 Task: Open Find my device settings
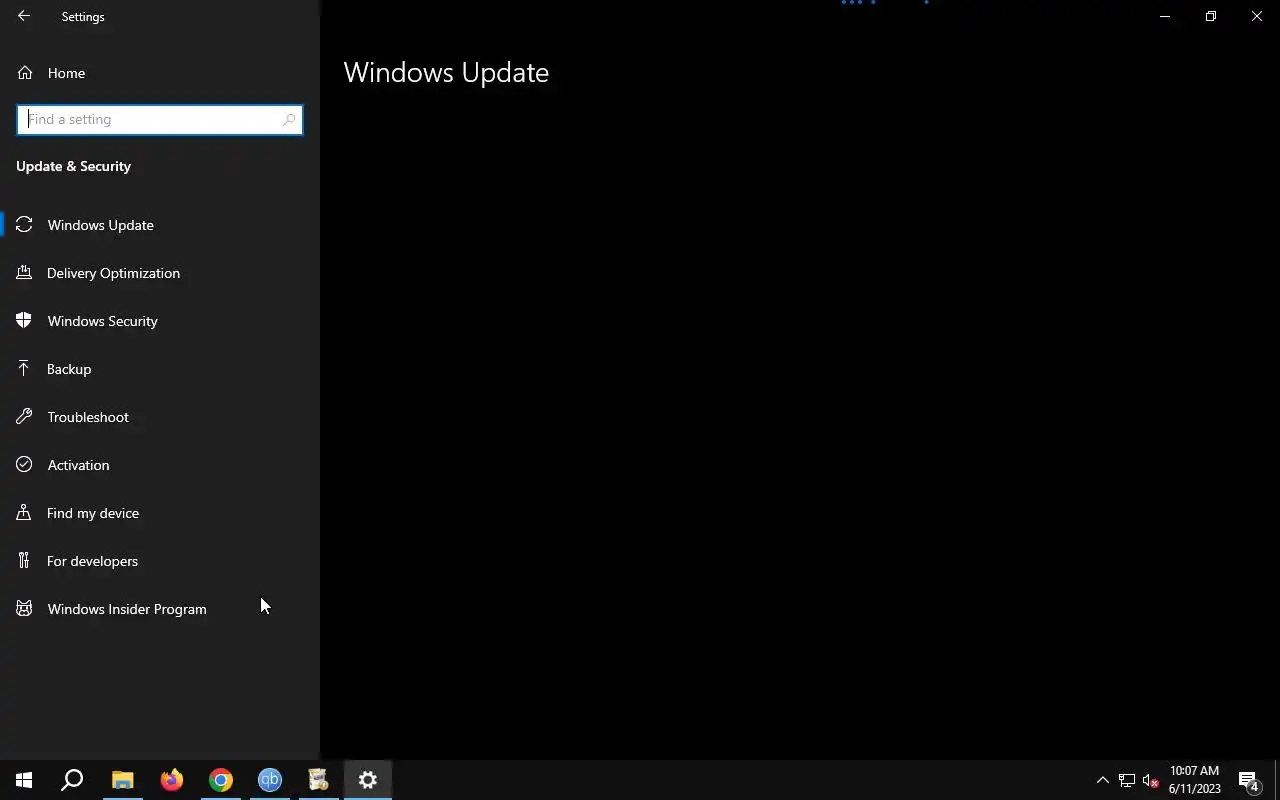(x=160, y=513)
